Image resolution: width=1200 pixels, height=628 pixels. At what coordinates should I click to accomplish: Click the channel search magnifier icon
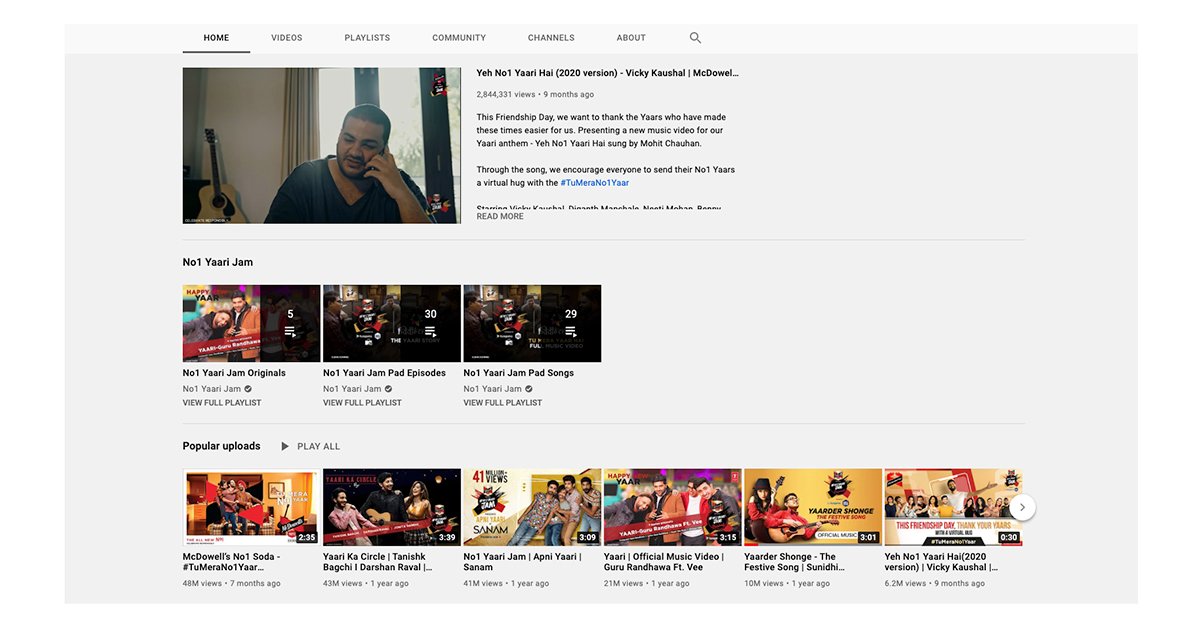[695, 38]
